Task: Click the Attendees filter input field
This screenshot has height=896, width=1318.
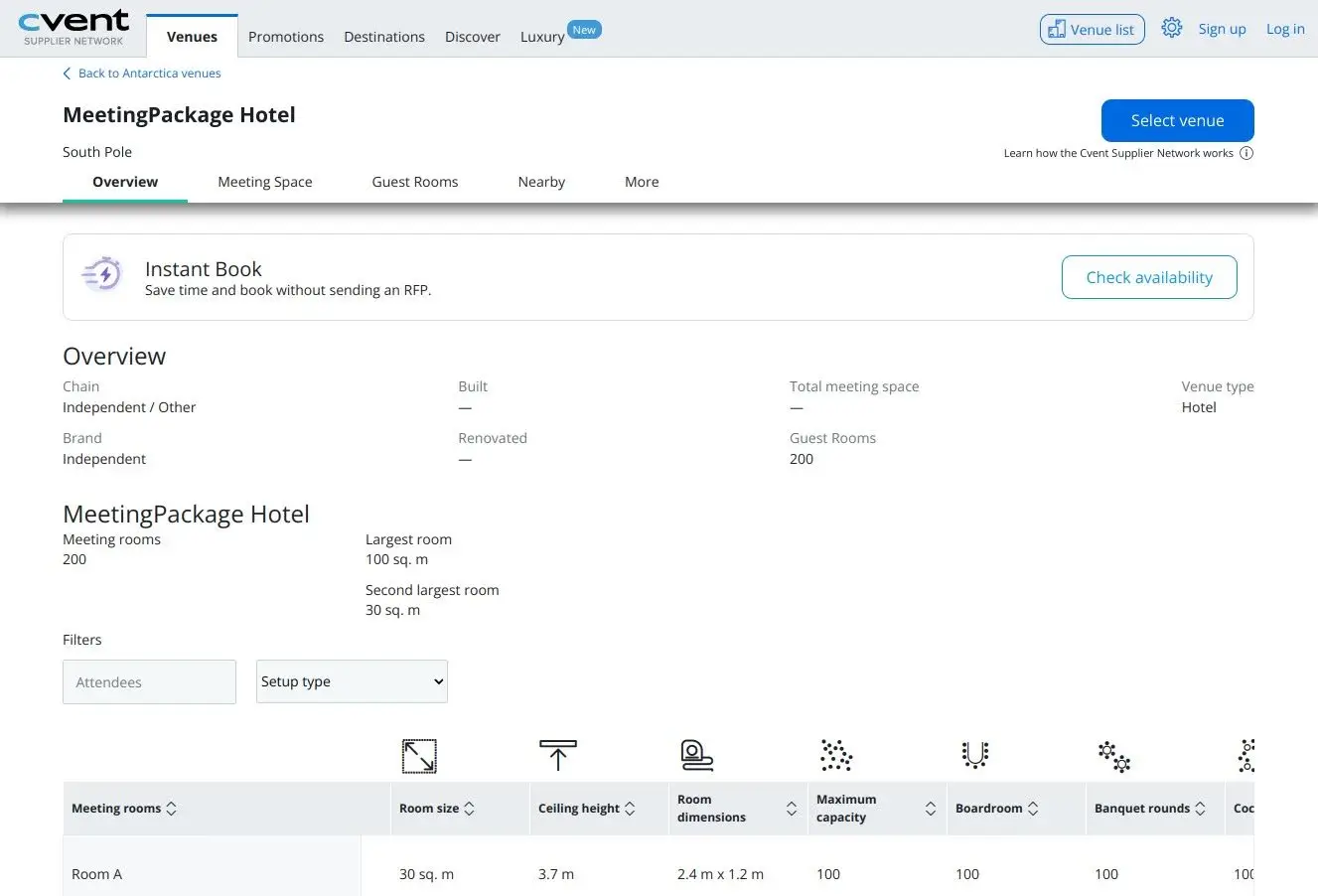Action: 149,681
